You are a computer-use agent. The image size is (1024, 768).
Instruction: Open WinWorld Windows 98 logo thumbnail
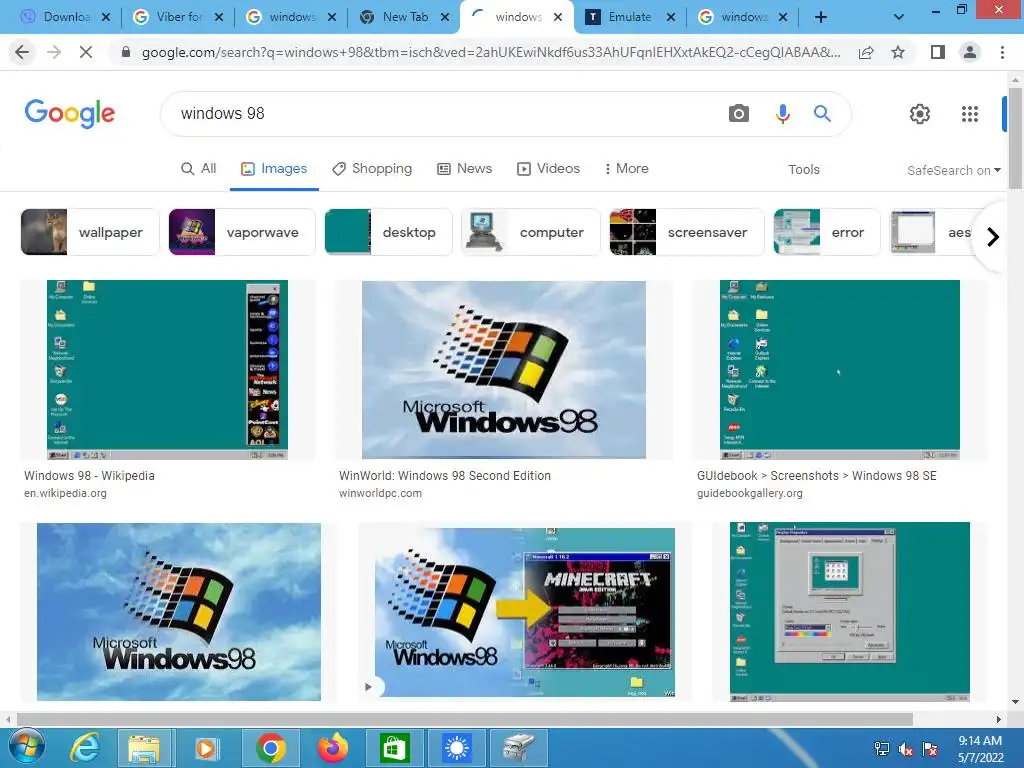504,370
